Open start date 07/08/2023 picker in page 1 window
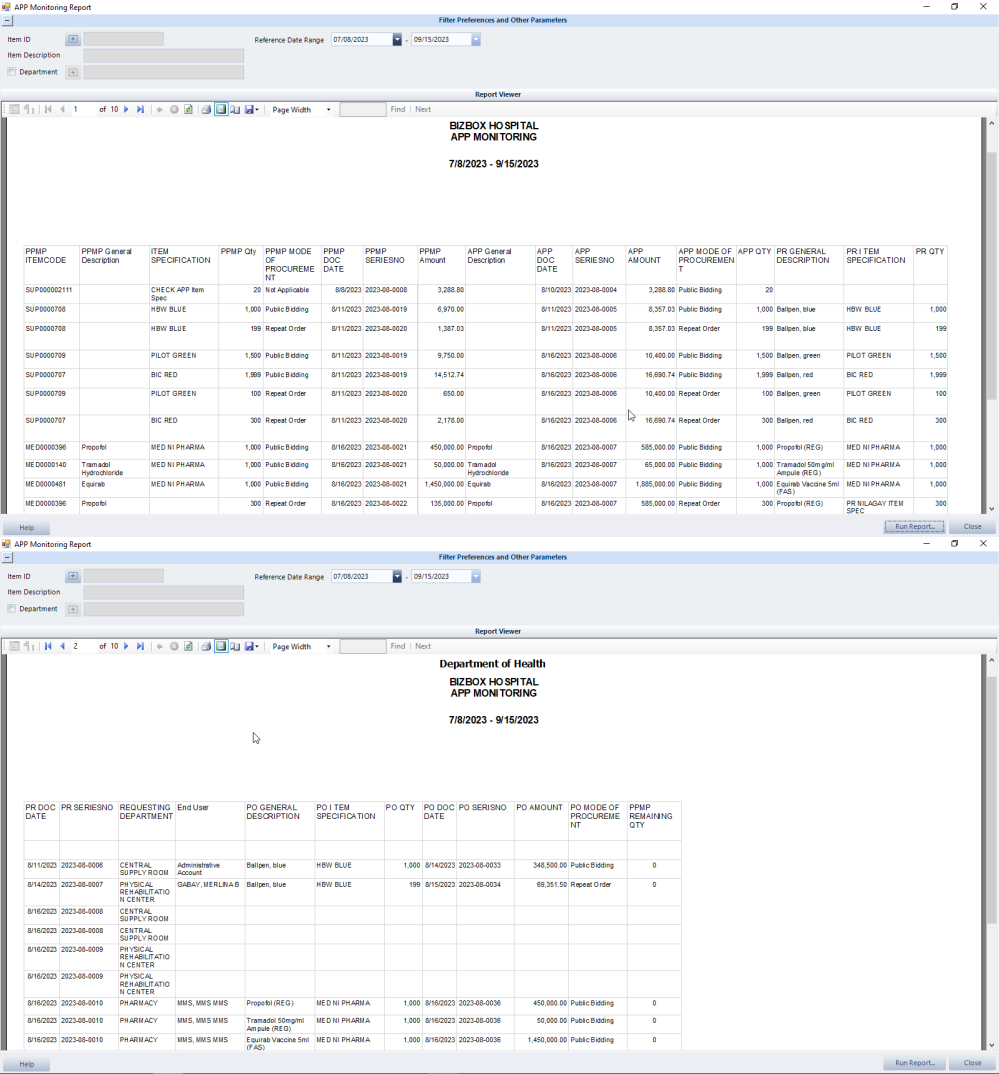The height and width of the screenshot is (1074, 999). pos(397,40)
